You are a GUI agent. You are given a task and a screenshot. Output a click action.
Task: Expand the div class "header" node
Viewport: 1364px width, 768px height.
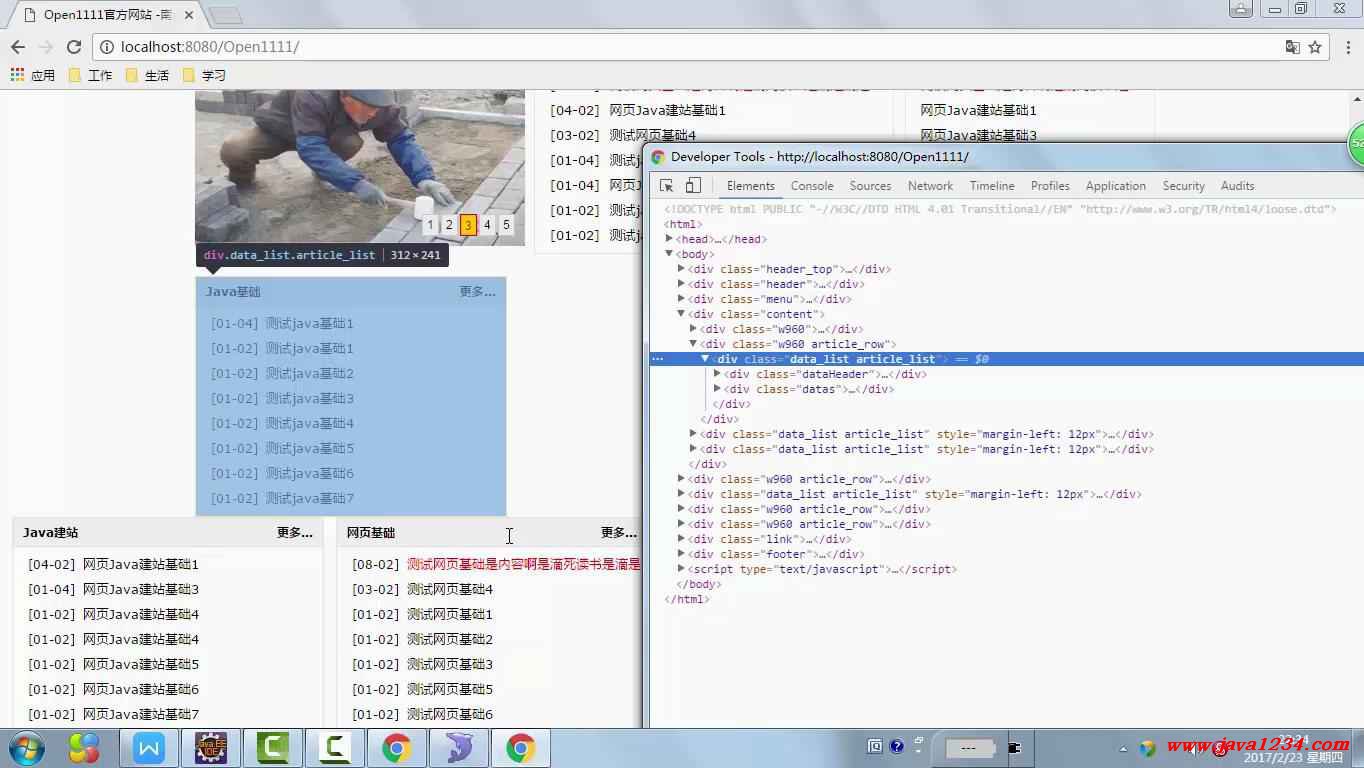(681, 284)
